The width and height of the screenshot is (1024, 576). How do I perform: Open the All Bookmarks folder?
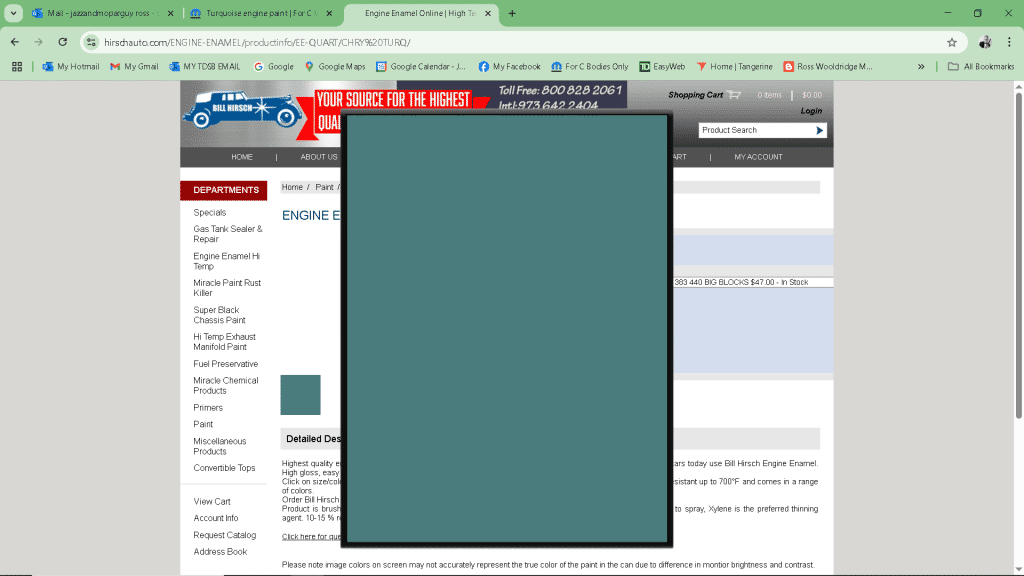pos(980,66)
